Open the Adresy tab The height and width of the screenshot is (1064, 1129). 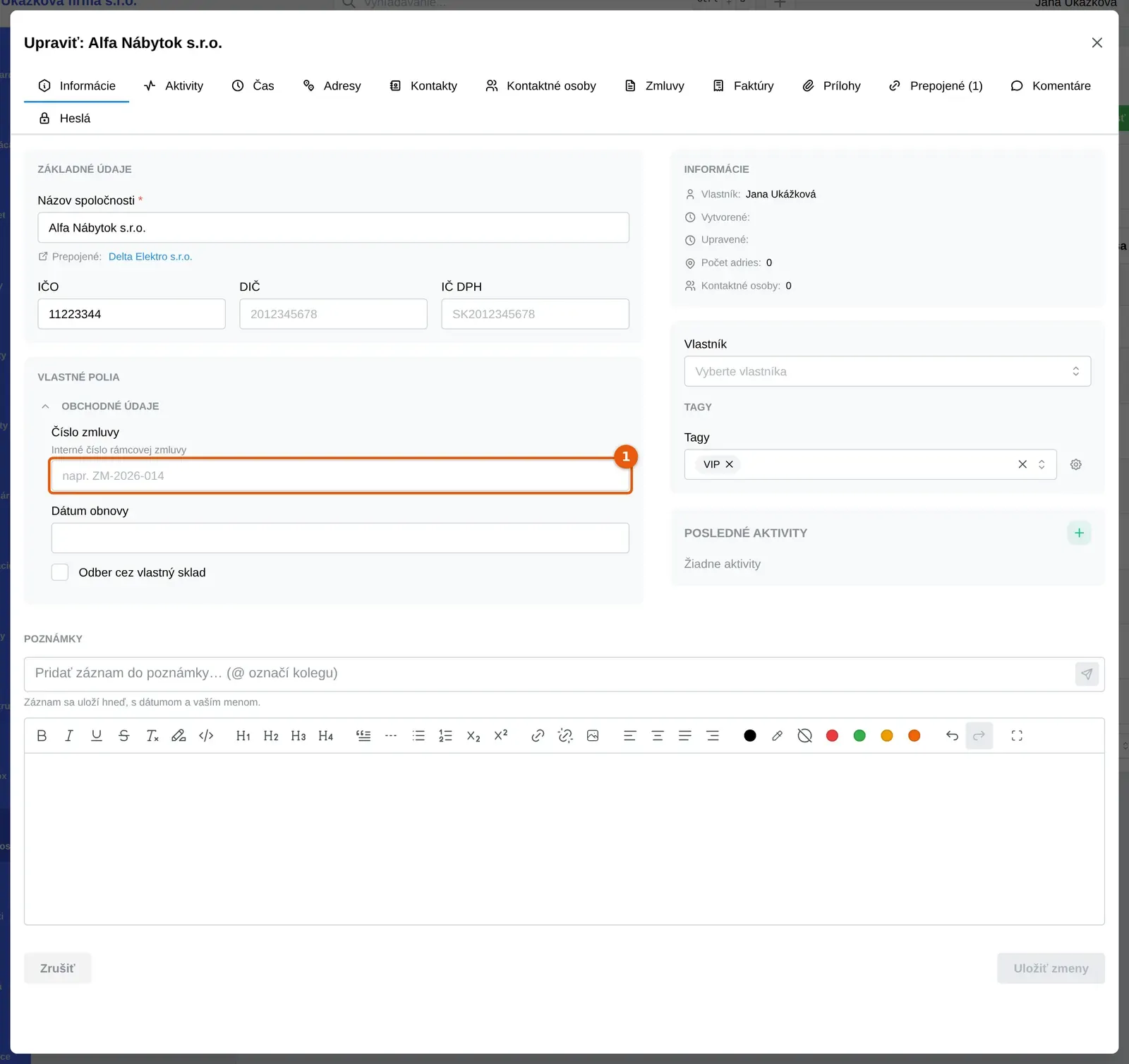332,86
